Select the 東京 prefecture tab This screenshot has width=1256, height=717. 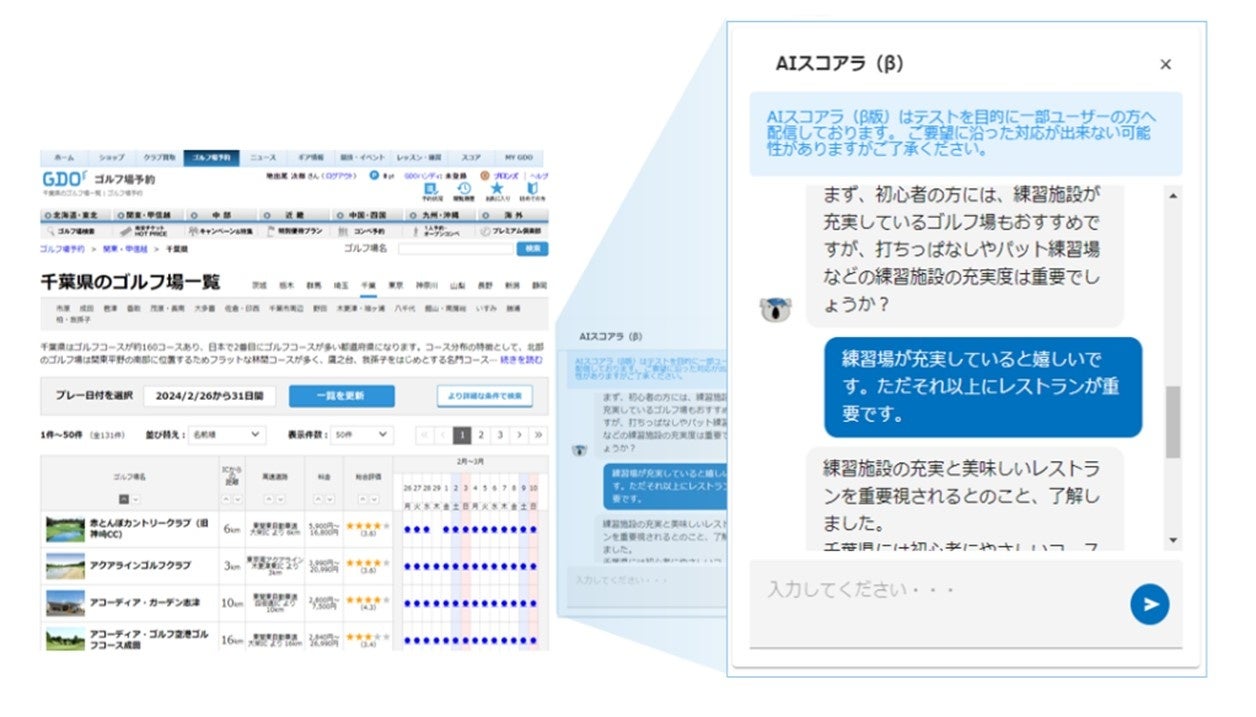(x=396, y=285)
